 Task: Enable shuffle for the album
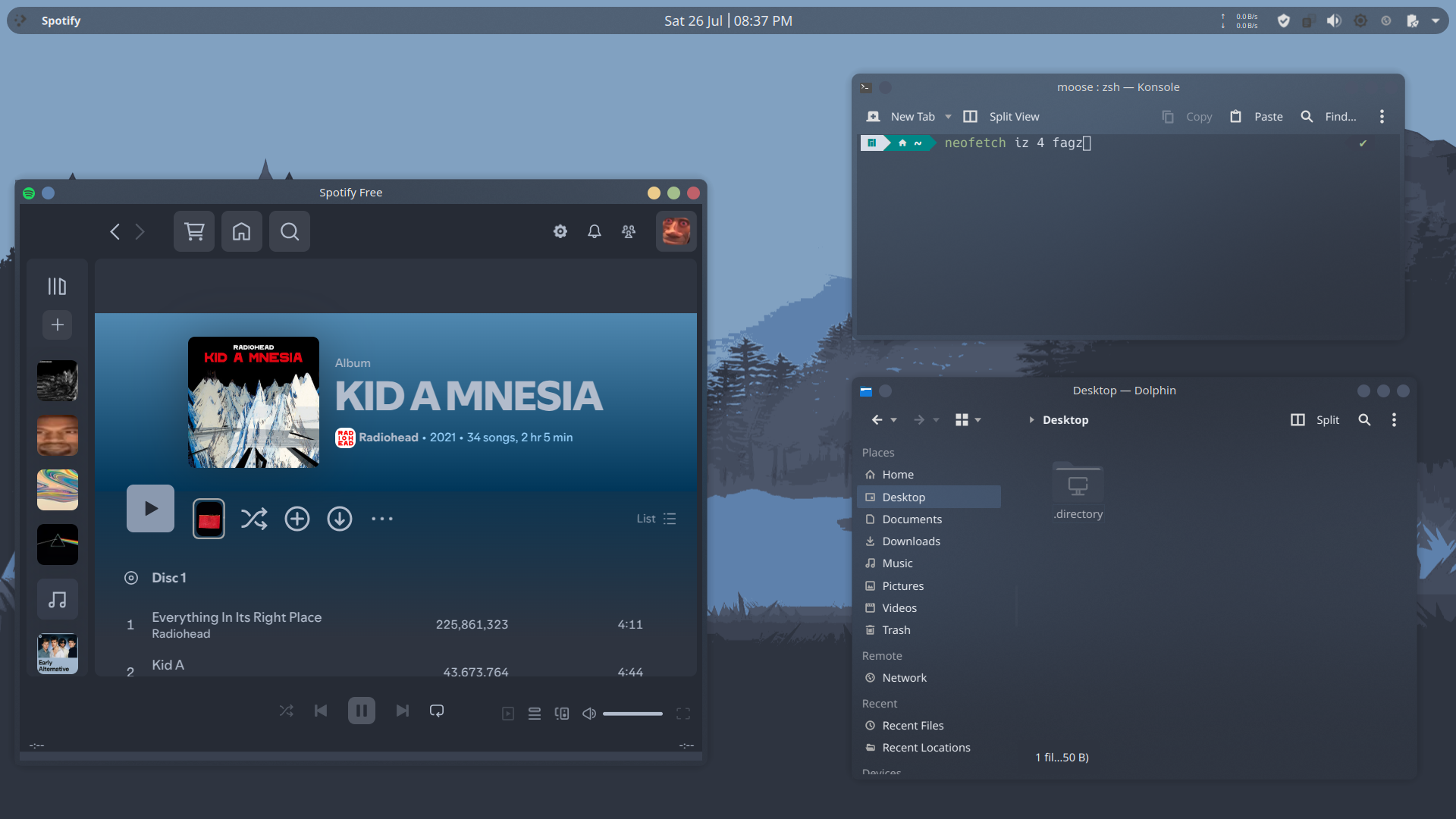click(x=254, y=519)
